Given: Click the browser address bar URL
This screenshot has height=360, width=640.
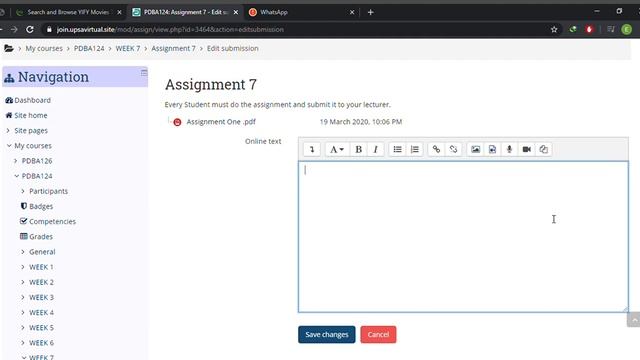Looking at the screenshot, I should [170, 29].
